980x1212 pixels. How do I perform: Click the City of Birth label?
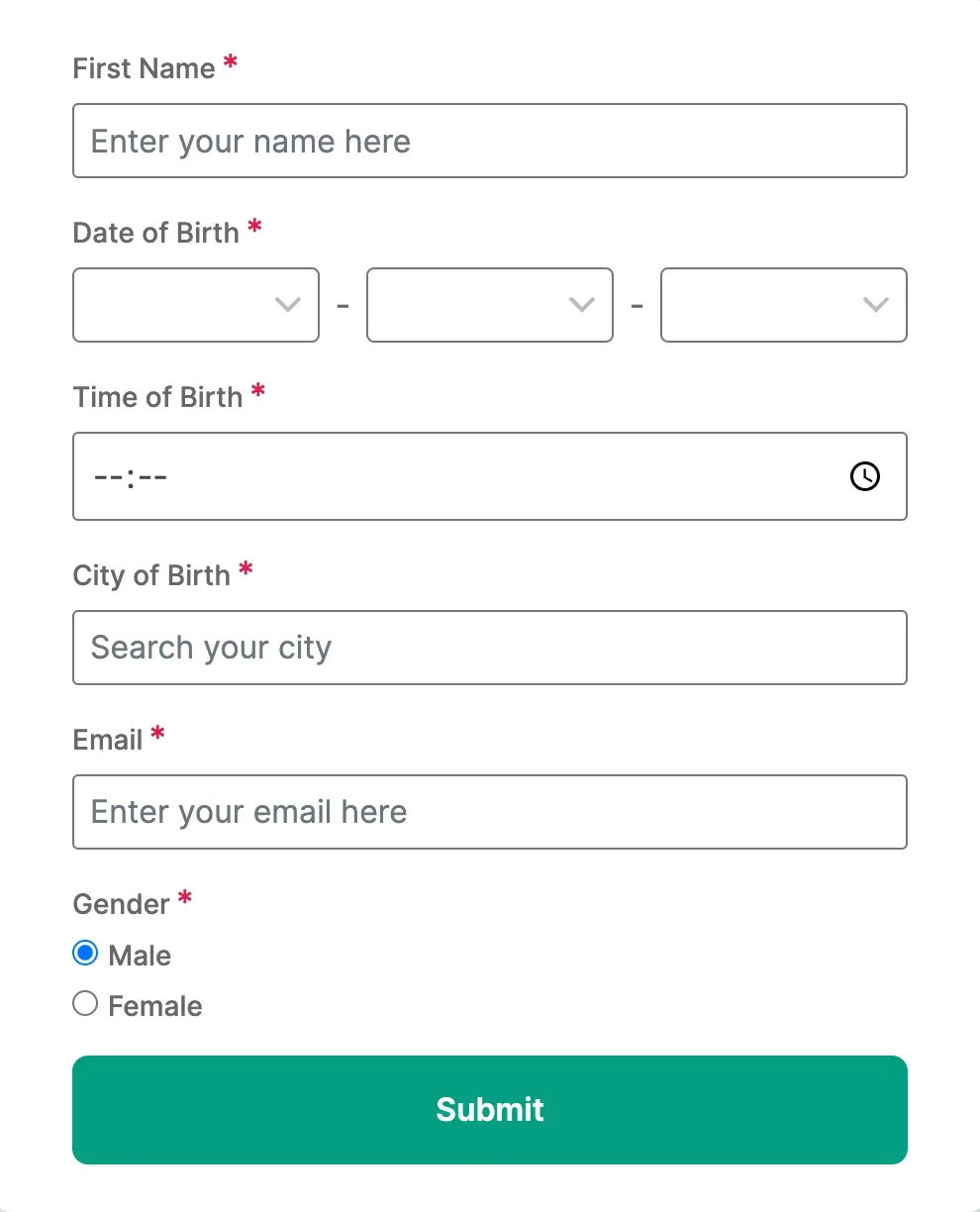click(151, 575)
